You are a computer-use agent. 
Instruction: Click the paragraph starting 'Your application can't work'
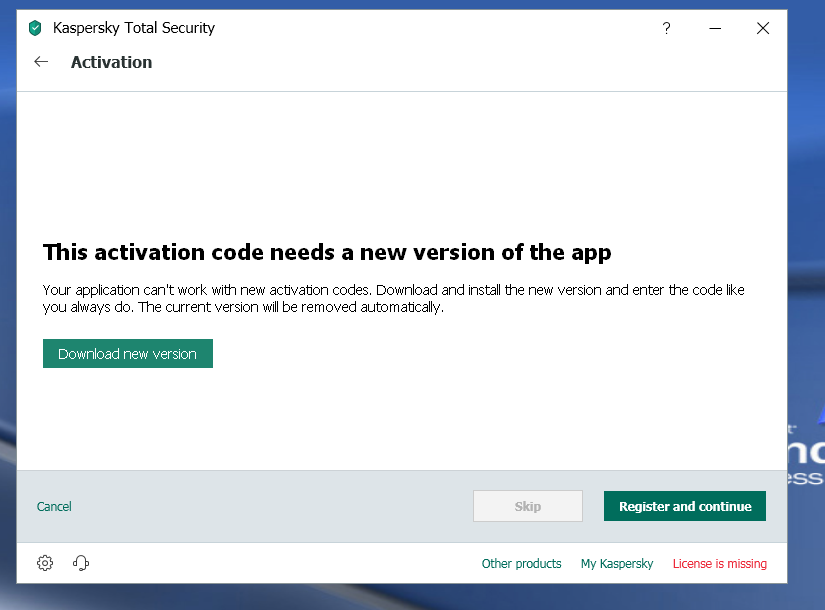click(x=394, y=298)
